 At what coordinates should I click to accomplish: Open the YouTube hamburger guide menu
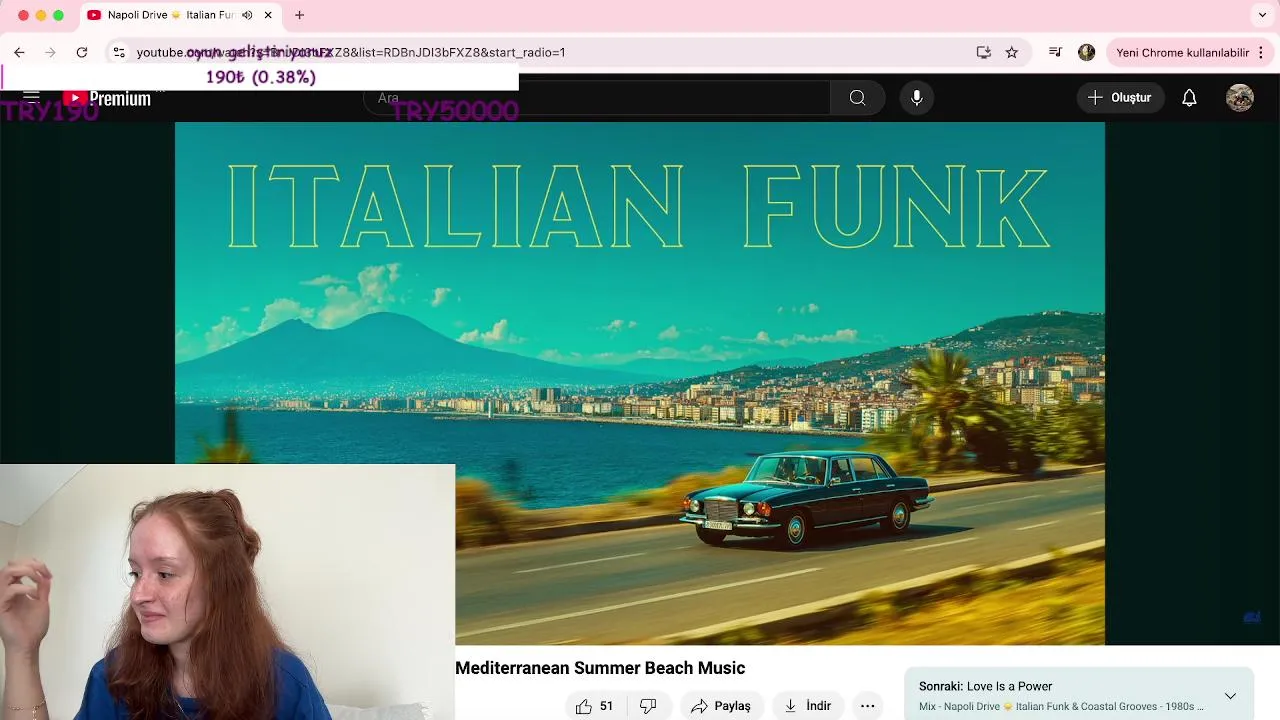click(x=31, y=97)
